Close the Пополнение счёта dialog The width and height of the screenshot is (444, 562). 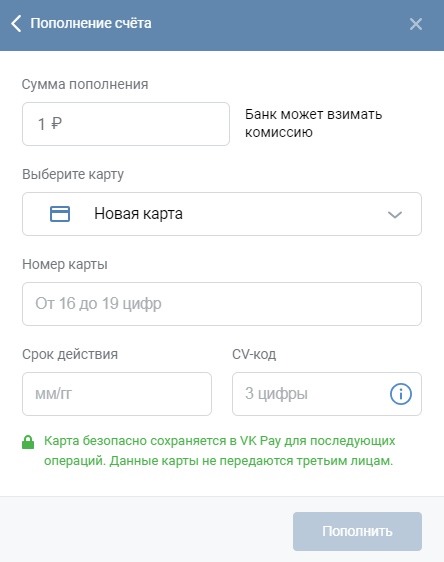[x=416, y=24]
